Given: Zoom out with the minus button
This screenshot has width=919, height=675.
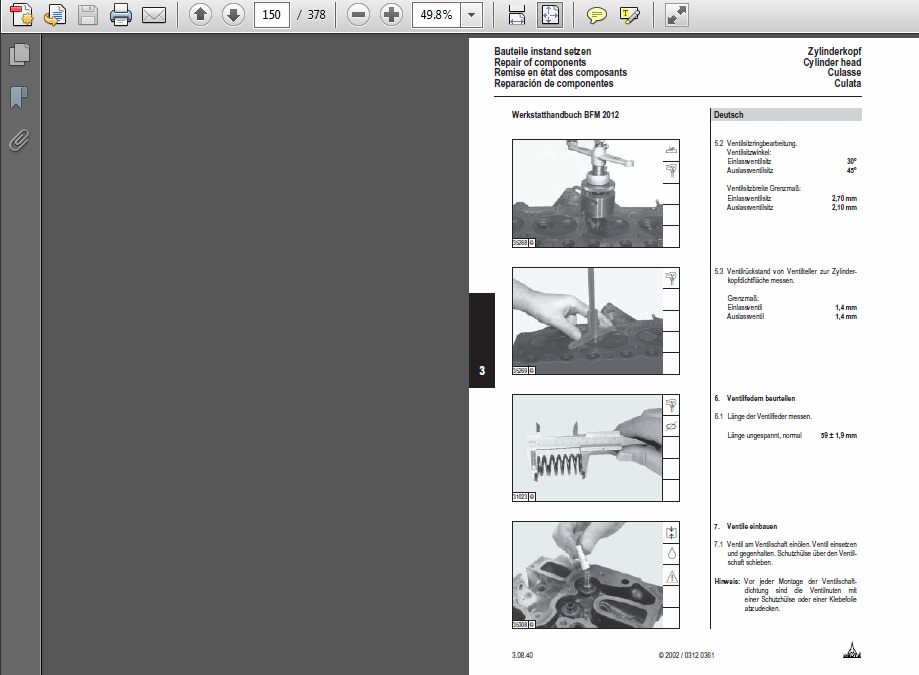Looking at the screenshot, I should pyautogui.click(x=358, y=15).
